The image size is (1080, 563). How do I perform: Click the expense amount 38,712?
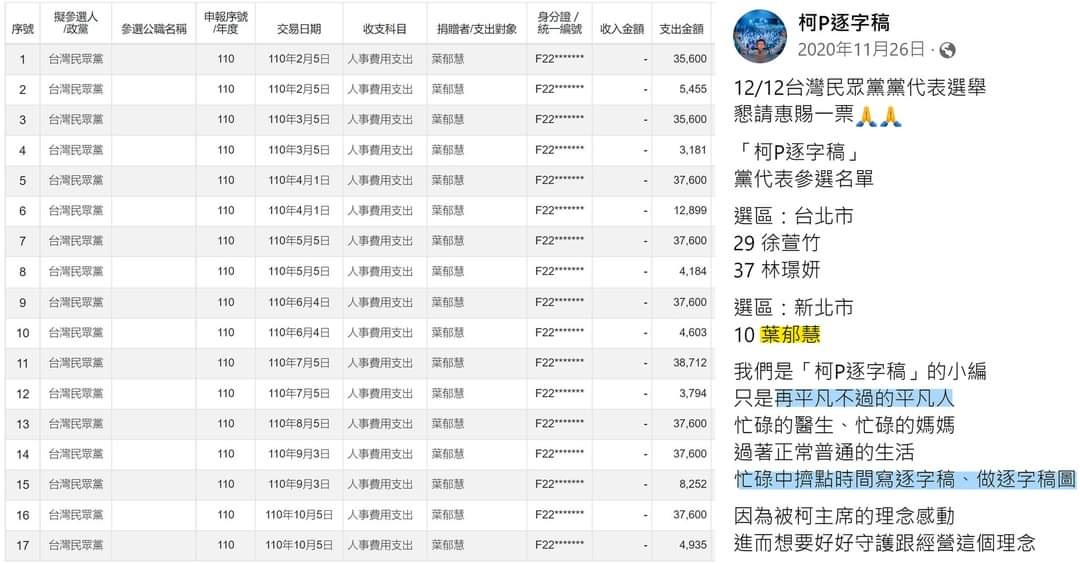690,362
